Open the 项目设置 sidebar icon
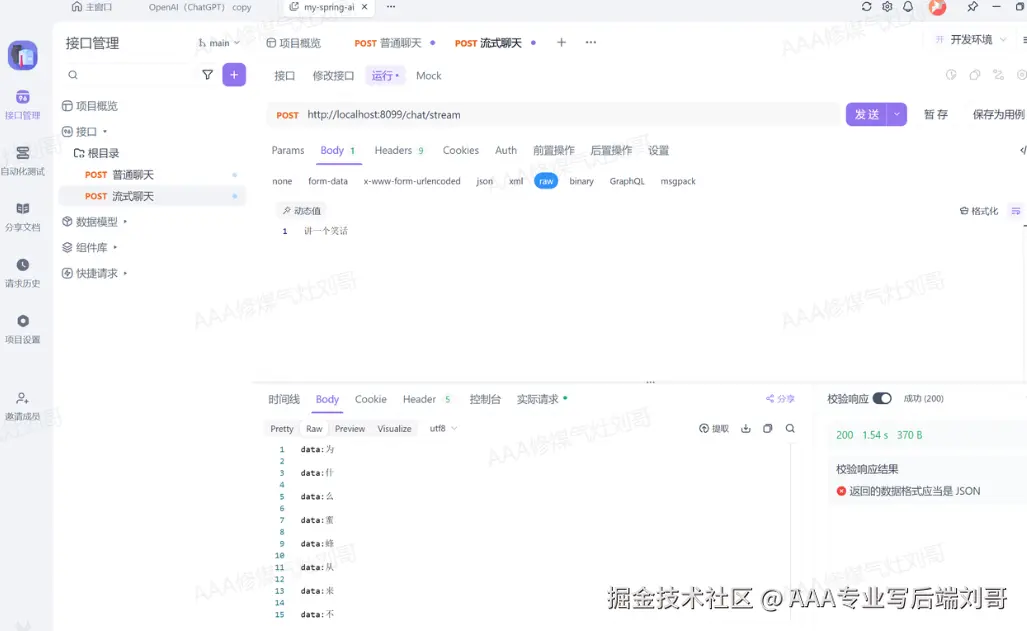Viewport: 1027px width, 631px height. click(x=22, y=328)
